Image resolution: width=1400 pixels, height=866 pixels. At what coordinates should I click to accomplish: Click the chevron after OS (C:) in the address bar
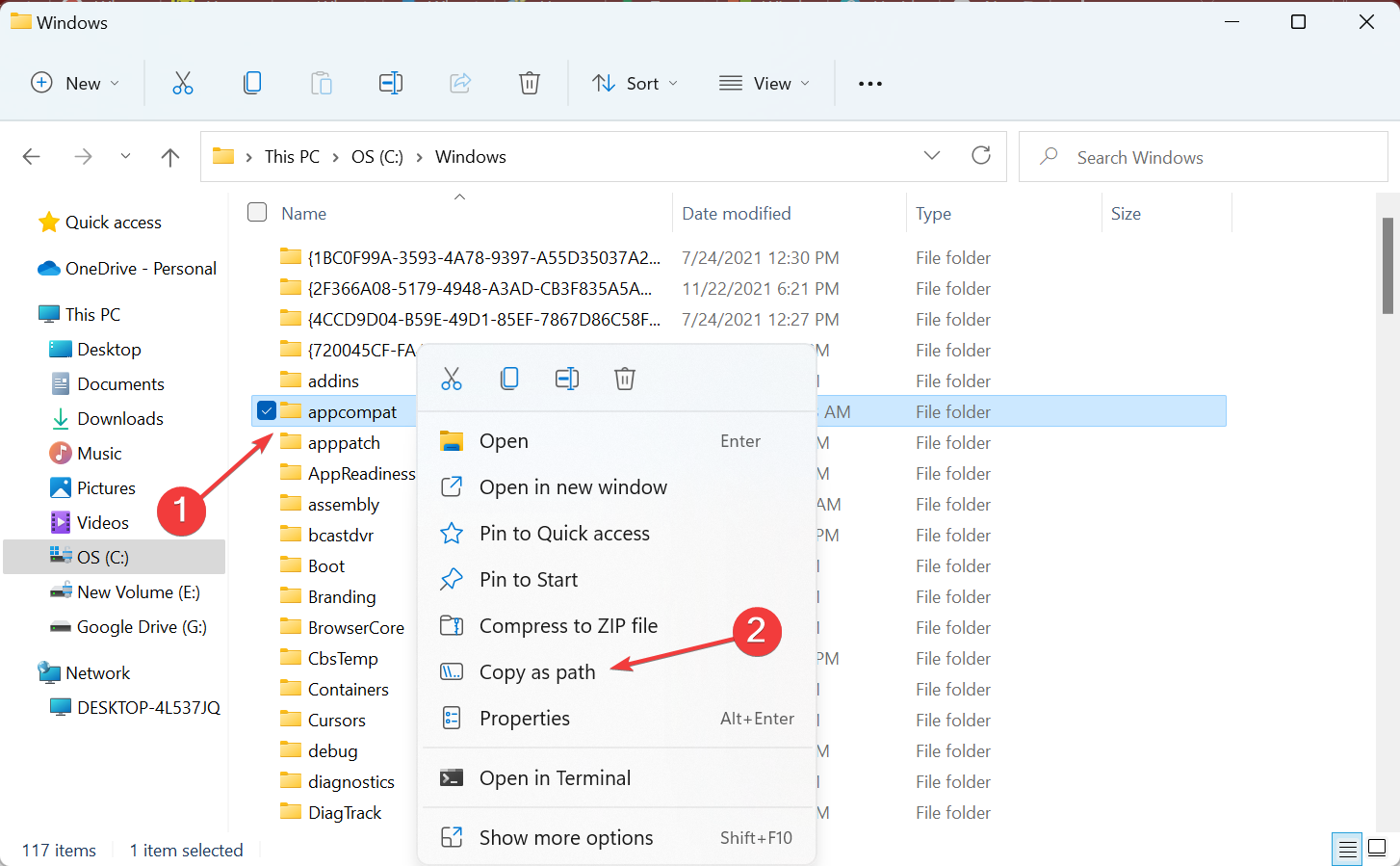pos(420,157)
